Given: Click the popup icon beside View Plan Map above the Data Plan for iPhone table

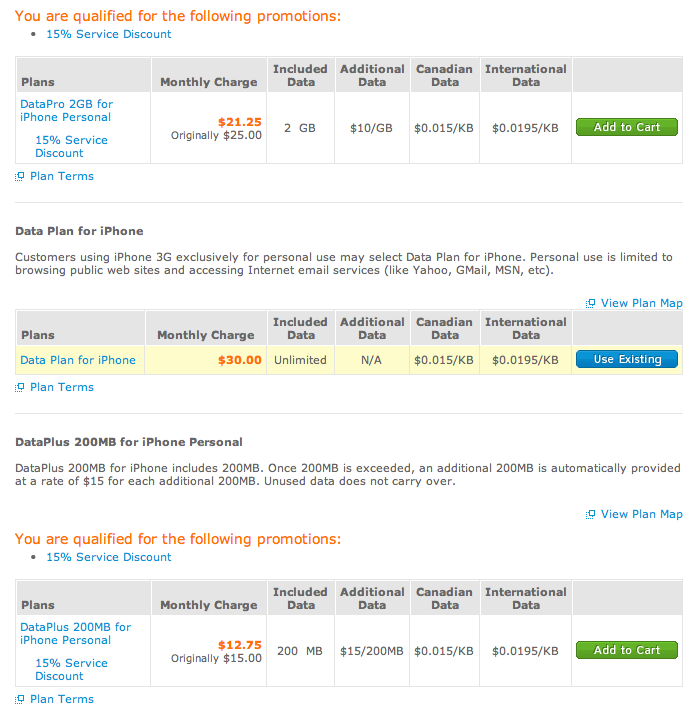Looking at the screenshot, I should [591, 304].
